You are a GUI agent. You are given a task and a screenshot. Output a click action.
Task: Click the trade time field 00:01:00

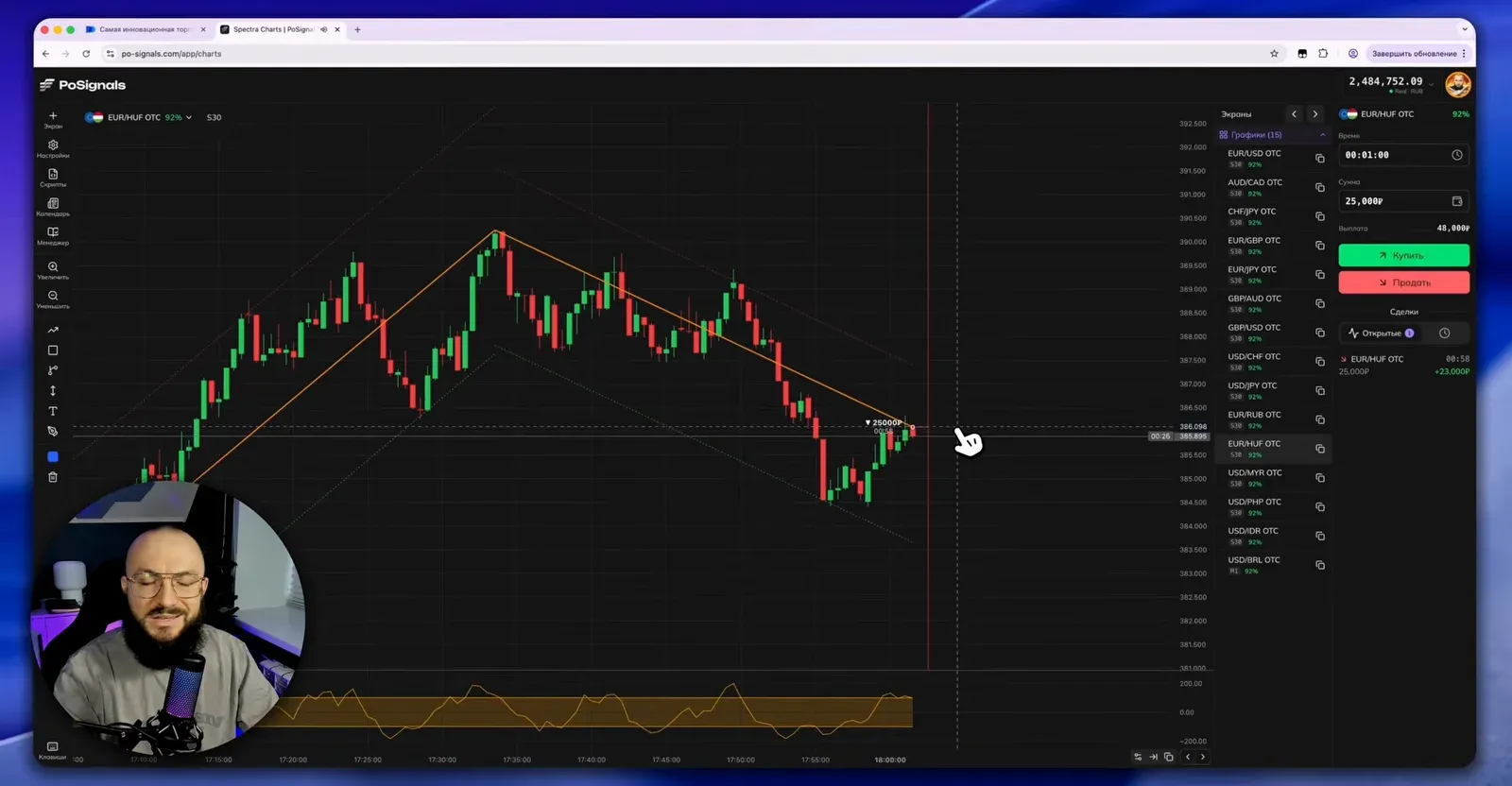pos(1403,155)
